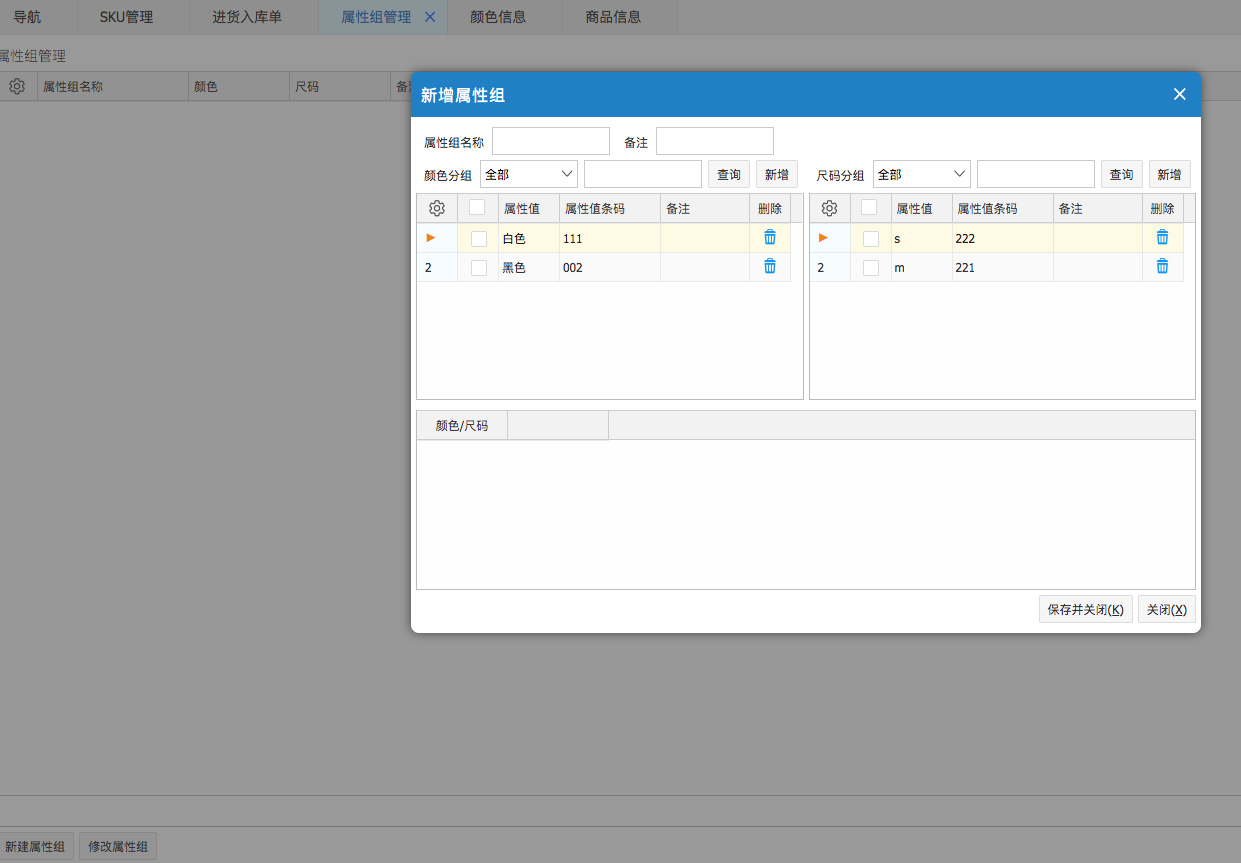Tick the checkbox for 黑色 color
The image size is (1241, 863).
tap(479, 268)
